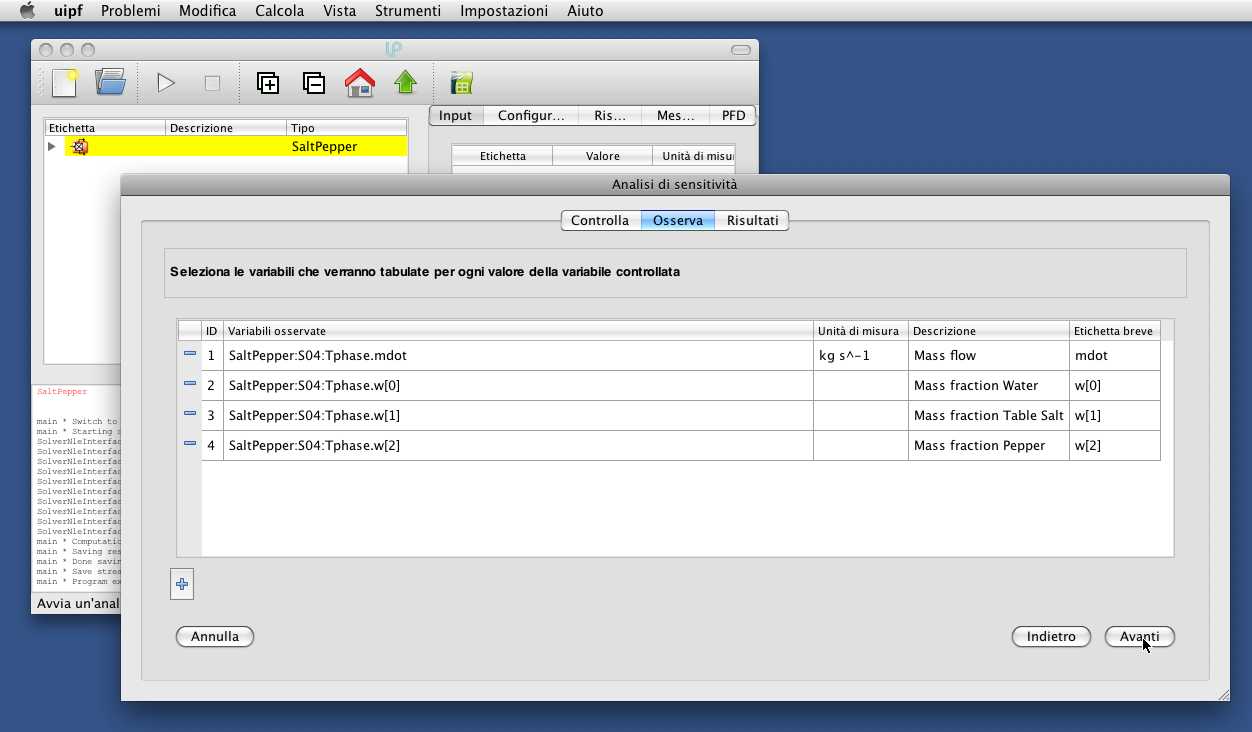This screenshot has width=1252, height=732.
Task: Click the Annulla button
Action: tap(215, 636)
